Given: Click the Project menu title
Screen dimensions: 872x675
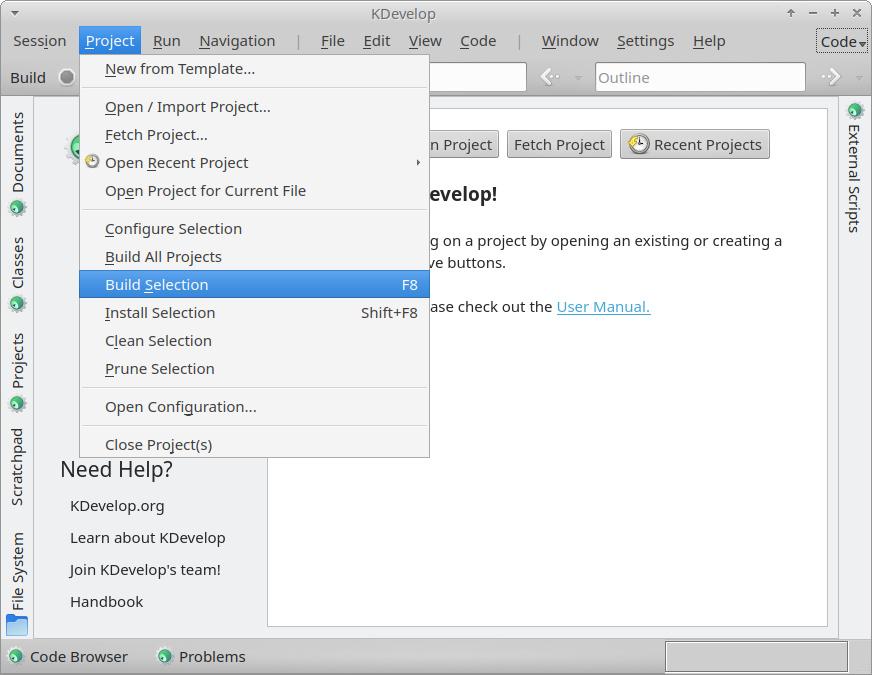Looking at the screenshot, I should [110, 41].
